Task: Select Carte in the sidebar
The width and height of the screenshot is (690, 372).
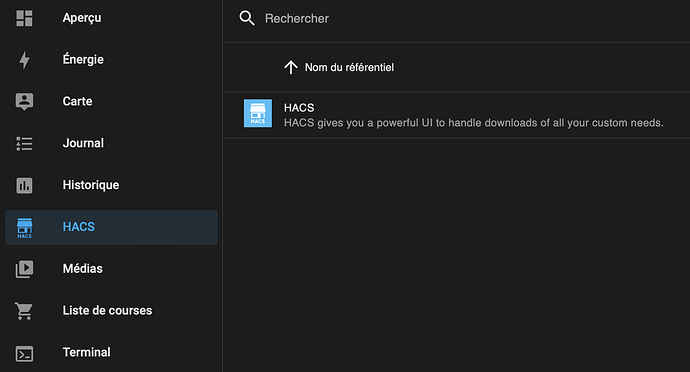Action: click(77, 101)
